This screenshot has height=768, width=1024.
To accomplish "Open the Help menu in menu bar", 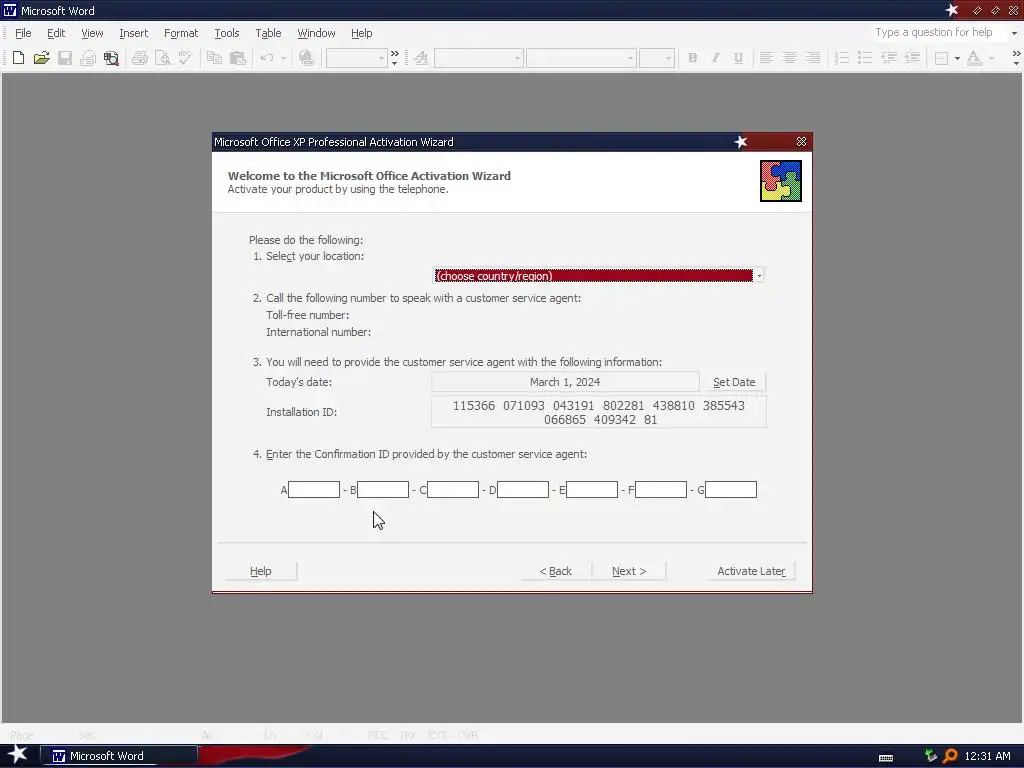I will [361, 33].
